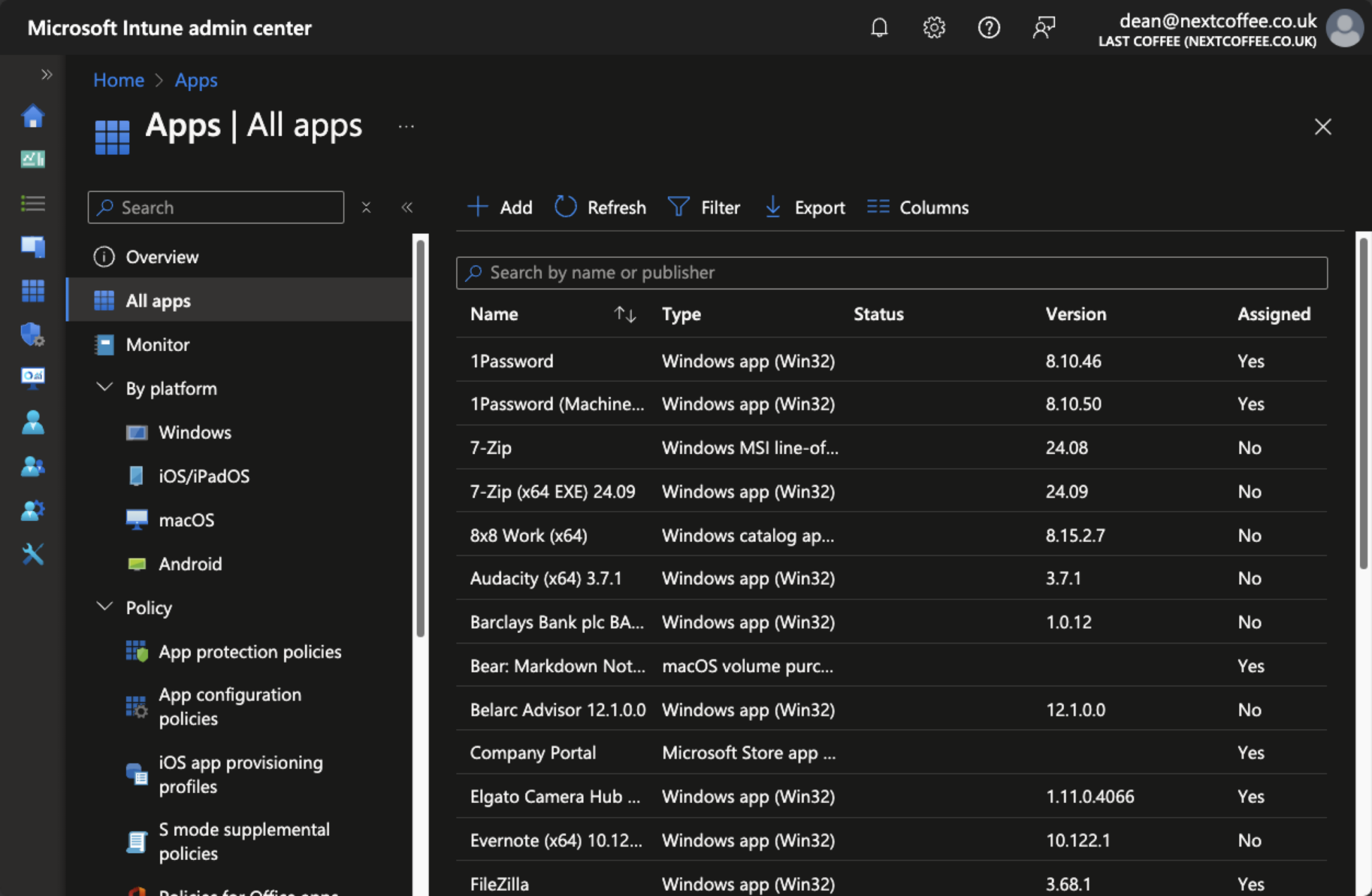Open Devices icon in left rail
Screen dimensions: 1372x896
pos(33,246)
